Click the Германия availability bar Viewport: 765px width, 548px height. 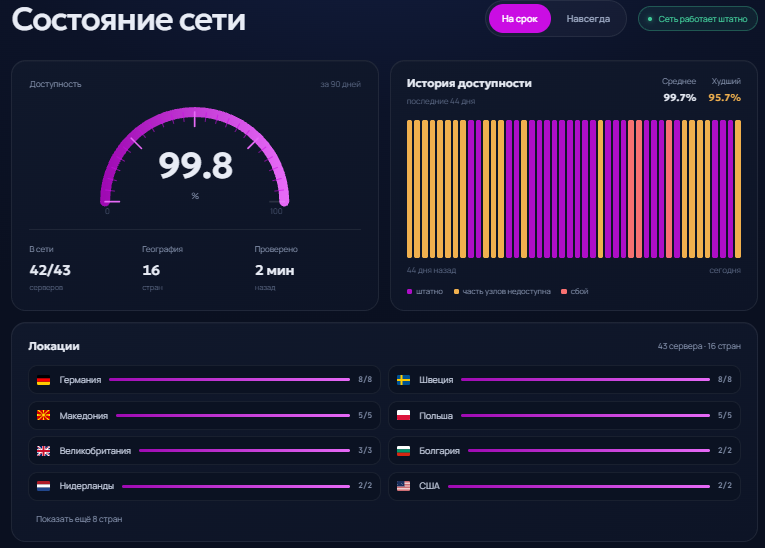pos(229,380)
